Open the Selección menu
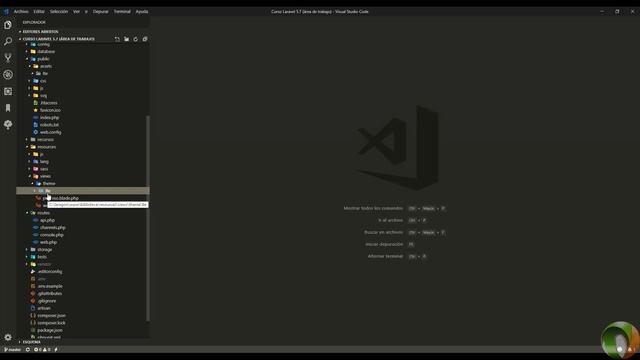 click(x=59, y=11)
